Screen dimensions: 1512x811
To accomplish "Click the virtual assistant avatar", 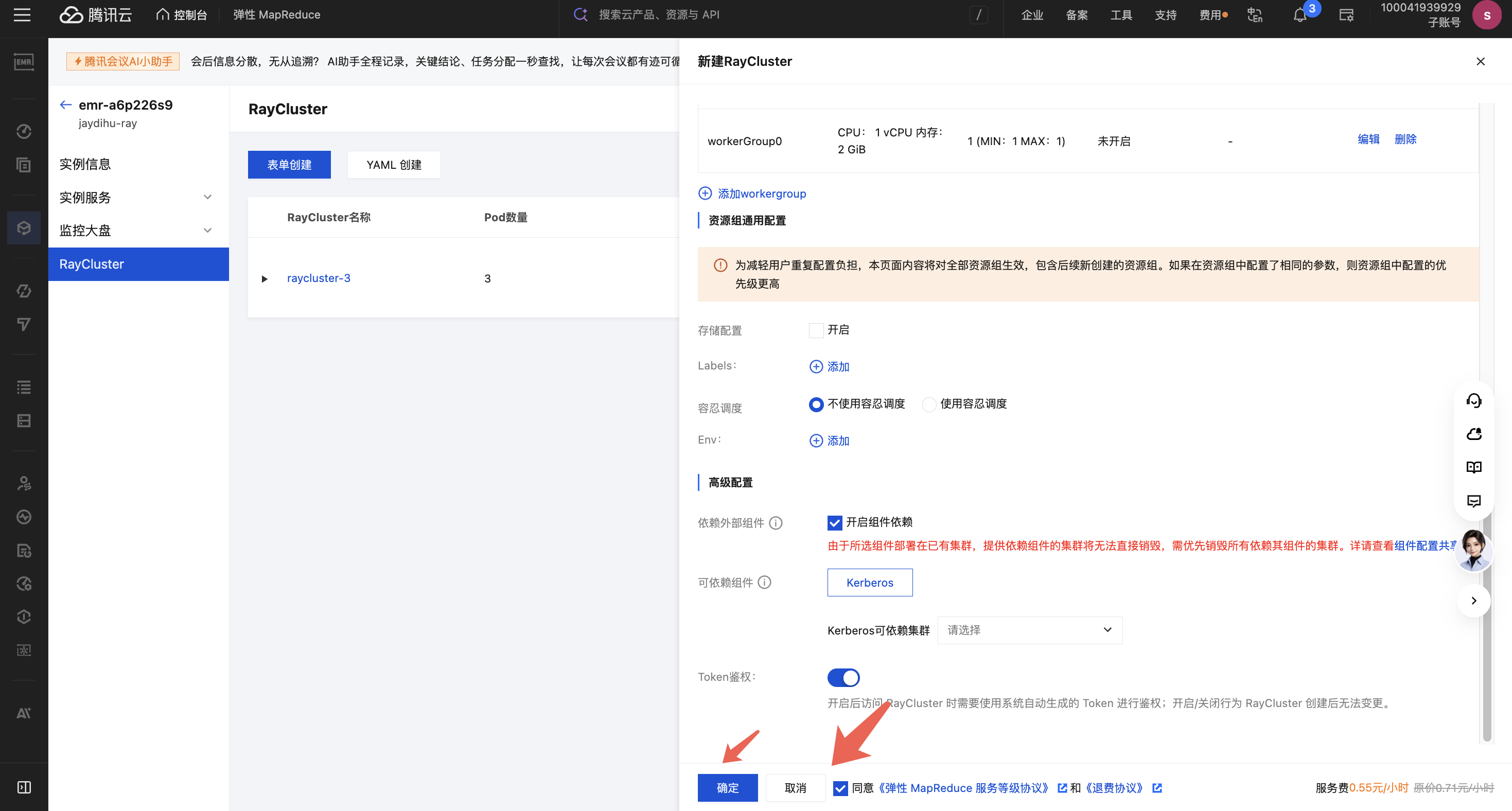I will point(1474,551).
